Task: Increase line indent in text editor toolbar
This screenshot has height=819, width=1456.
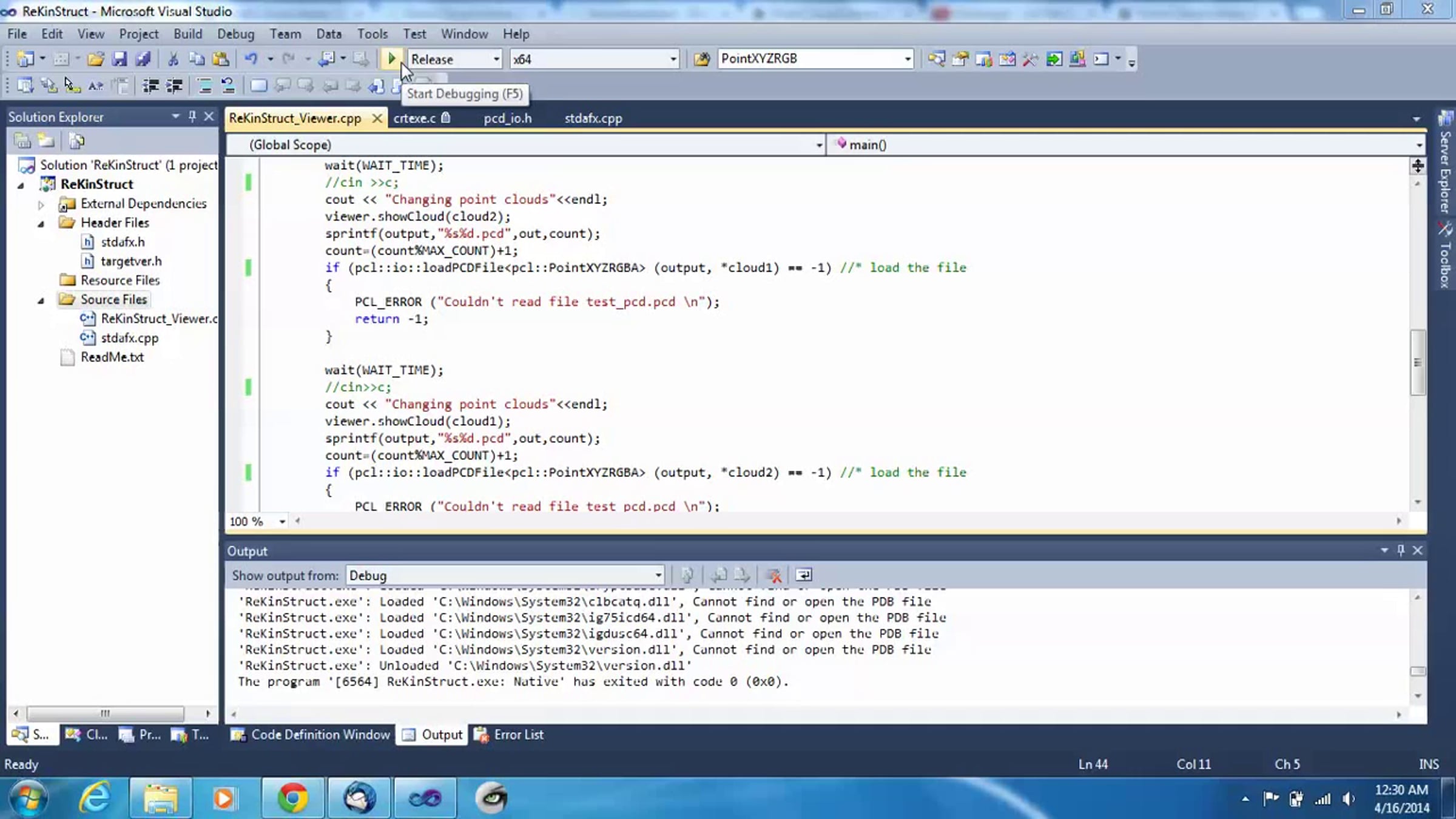Action: 174,86
